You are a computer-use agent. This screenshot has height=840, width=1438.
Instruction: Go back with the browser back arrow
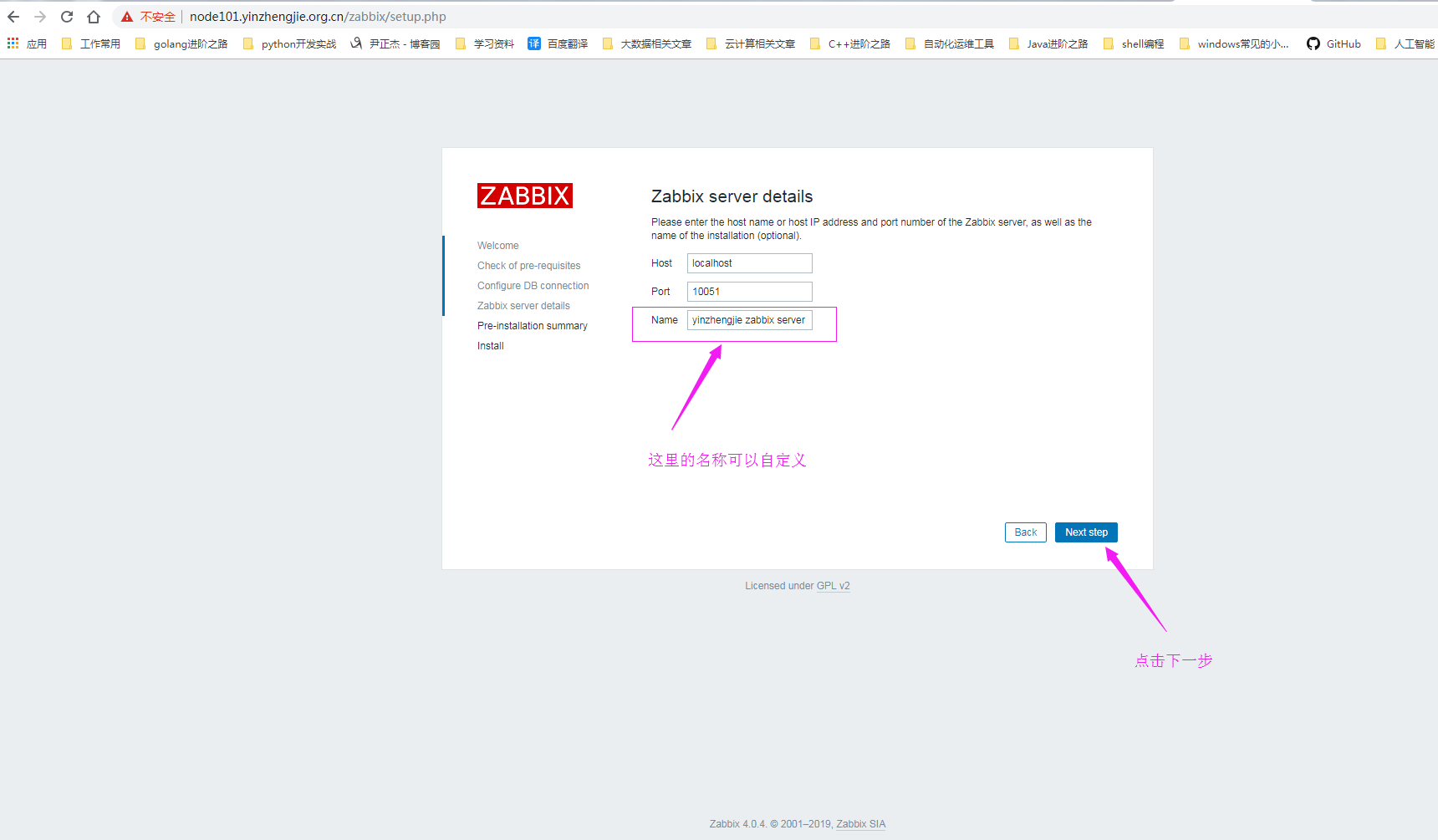pos(13,17)
